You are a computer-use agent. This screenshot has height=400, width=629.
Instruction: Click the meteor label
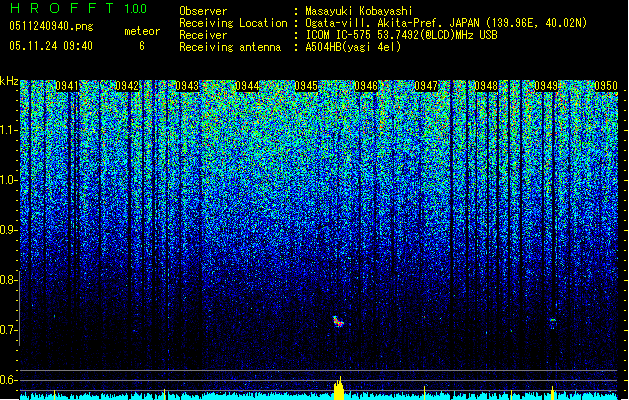point(142,31)
